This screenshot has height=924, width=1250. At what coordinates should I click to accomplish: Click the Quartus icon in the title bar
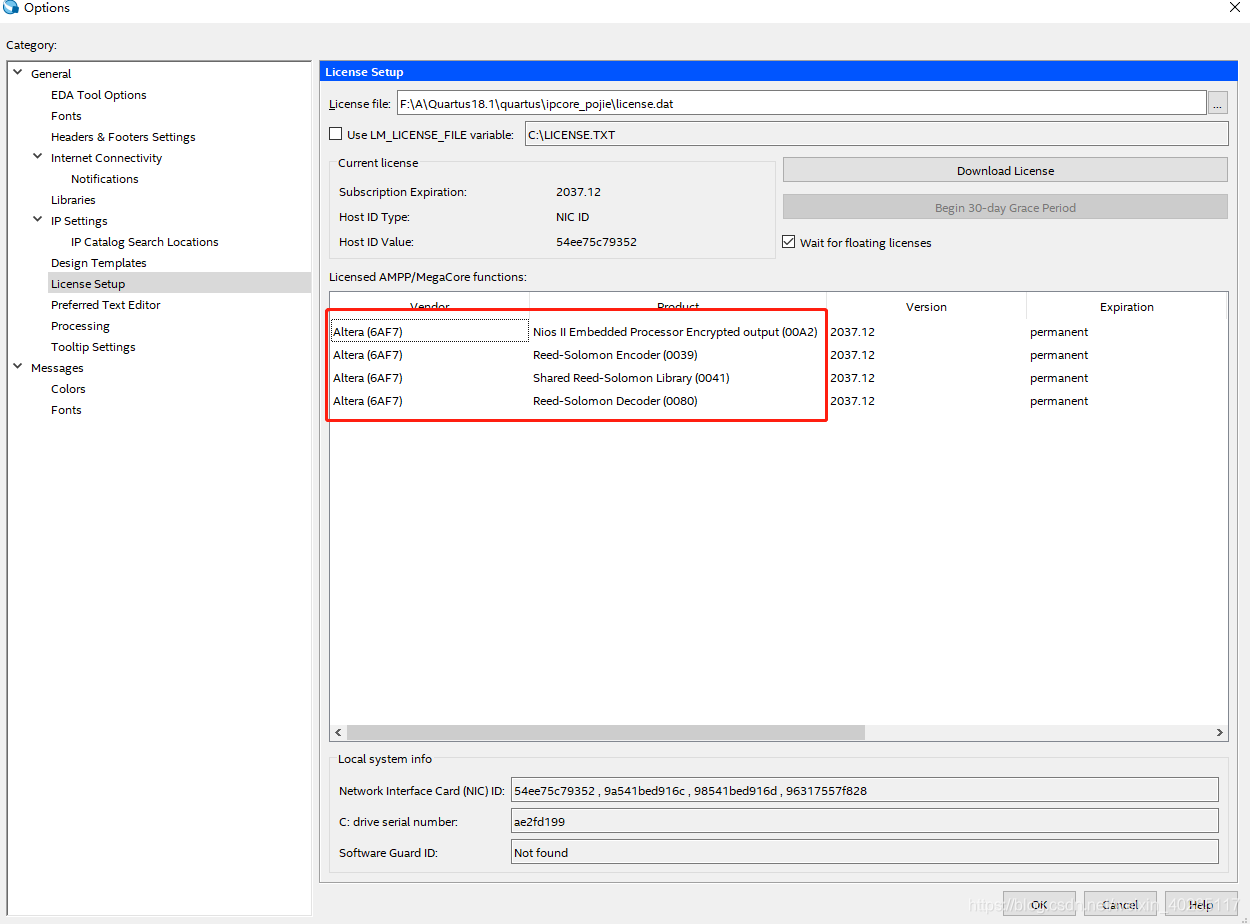click(11, 8)
